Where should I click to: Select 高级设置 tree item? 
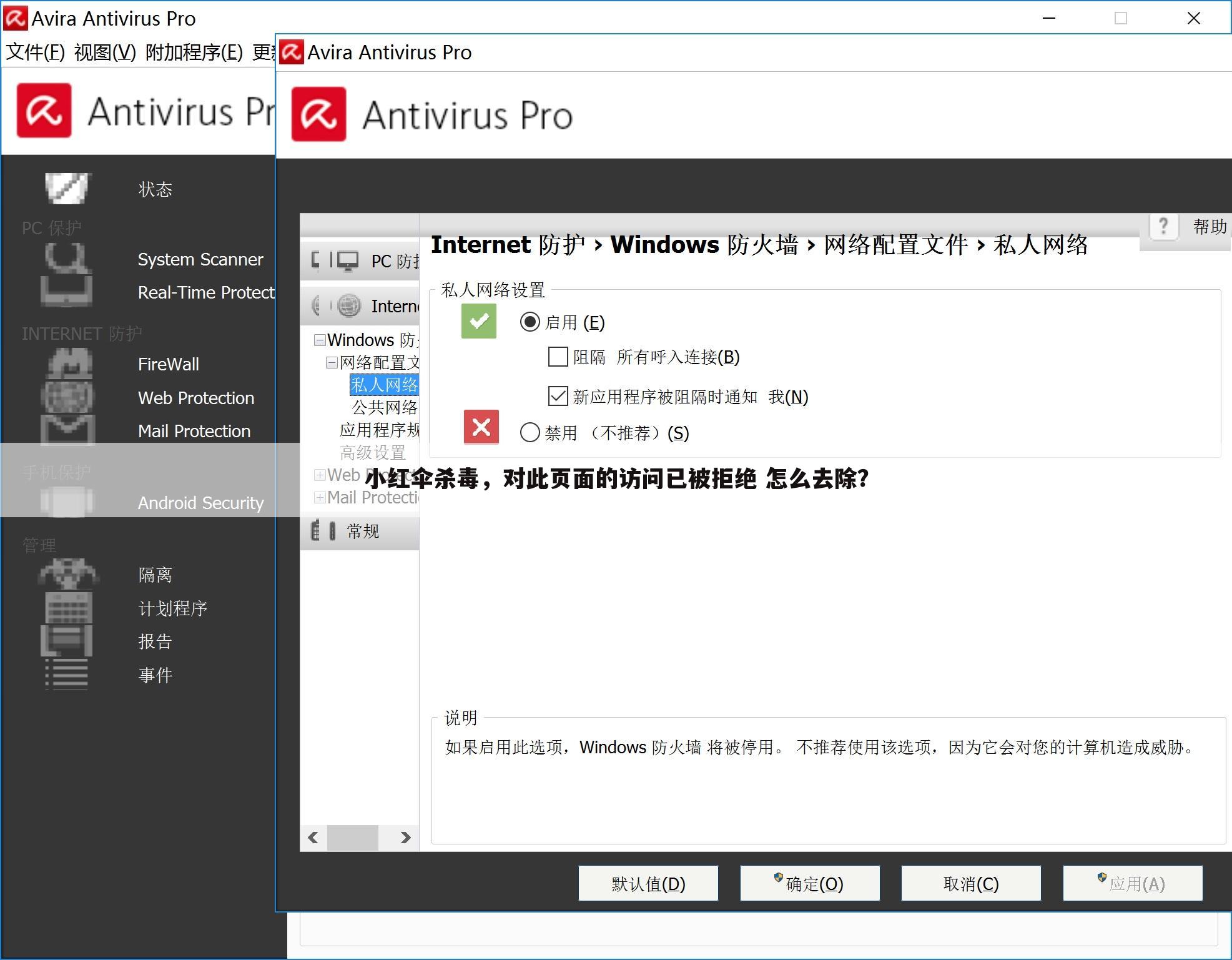(x=373, y=452)
